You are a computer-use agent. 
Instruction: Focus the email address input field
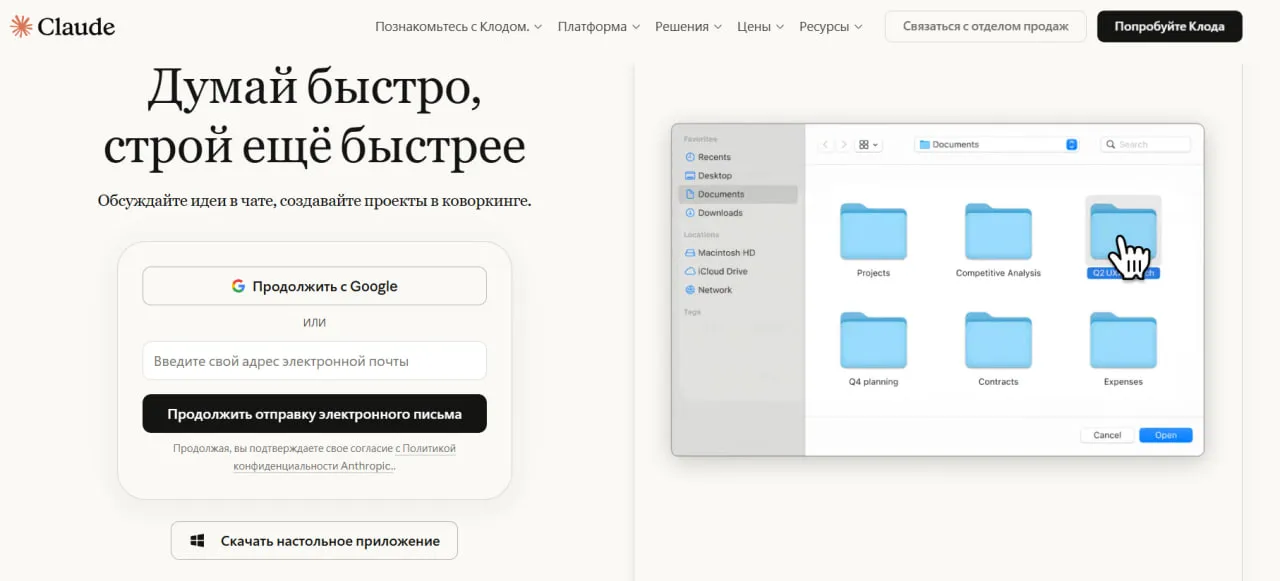[314, 361]
